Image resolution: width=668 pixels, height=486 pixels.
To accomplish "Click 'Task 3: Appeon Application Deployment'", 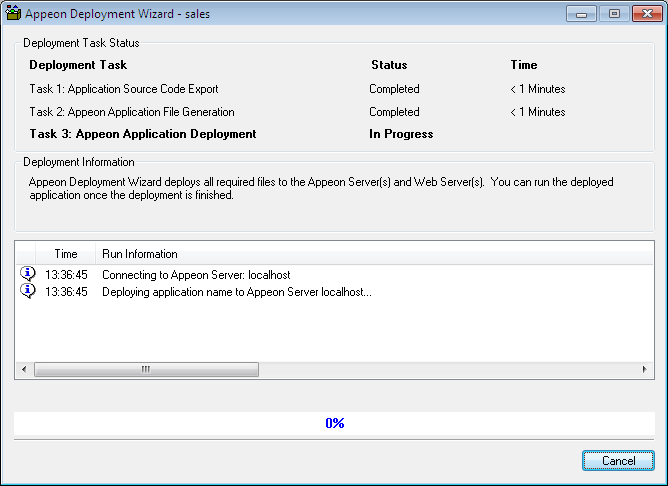I will [143, 134].
